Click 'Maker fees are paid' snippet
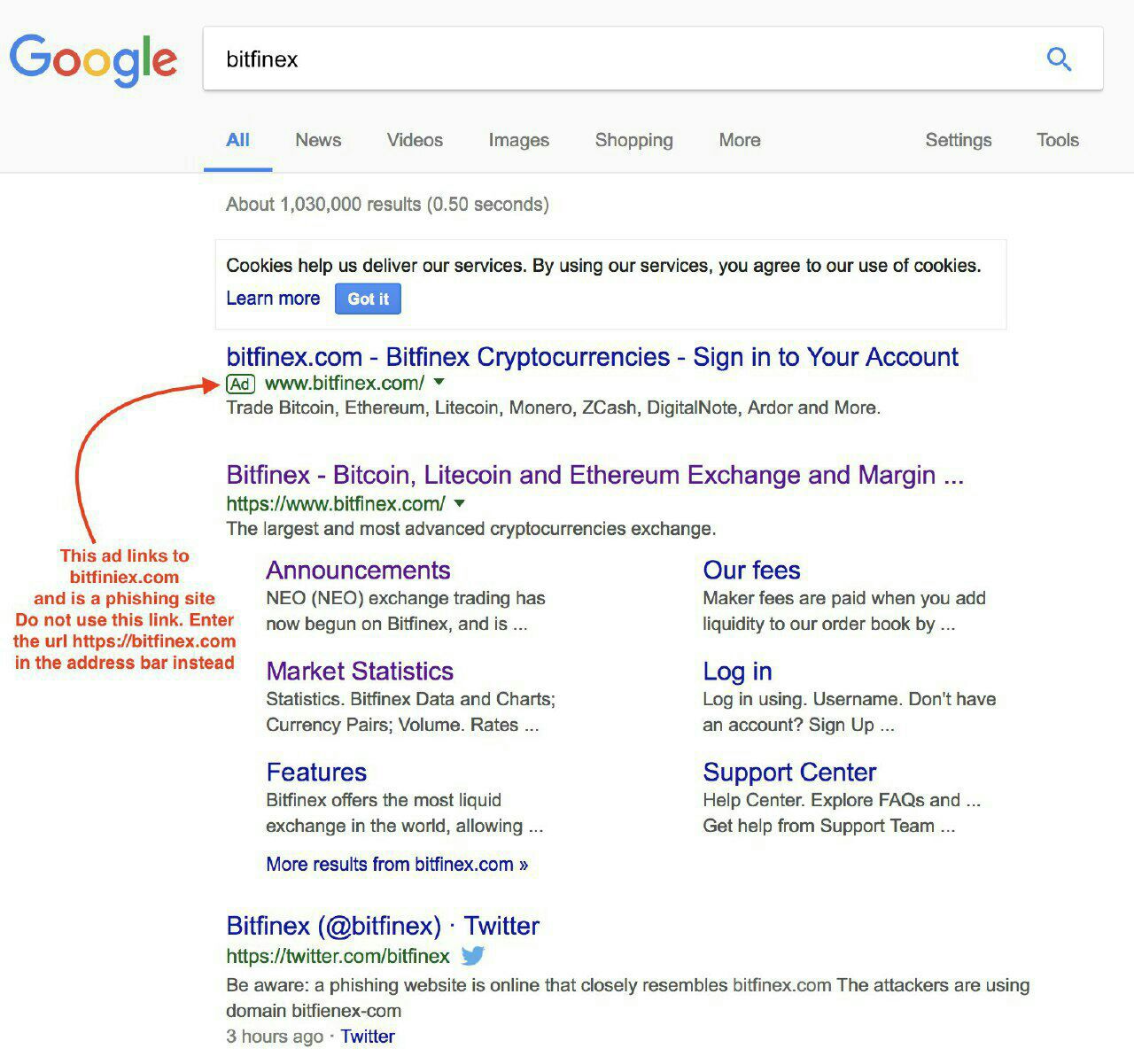The height and width of the screenshot is (1064, 1134). [x=844, y=611]
